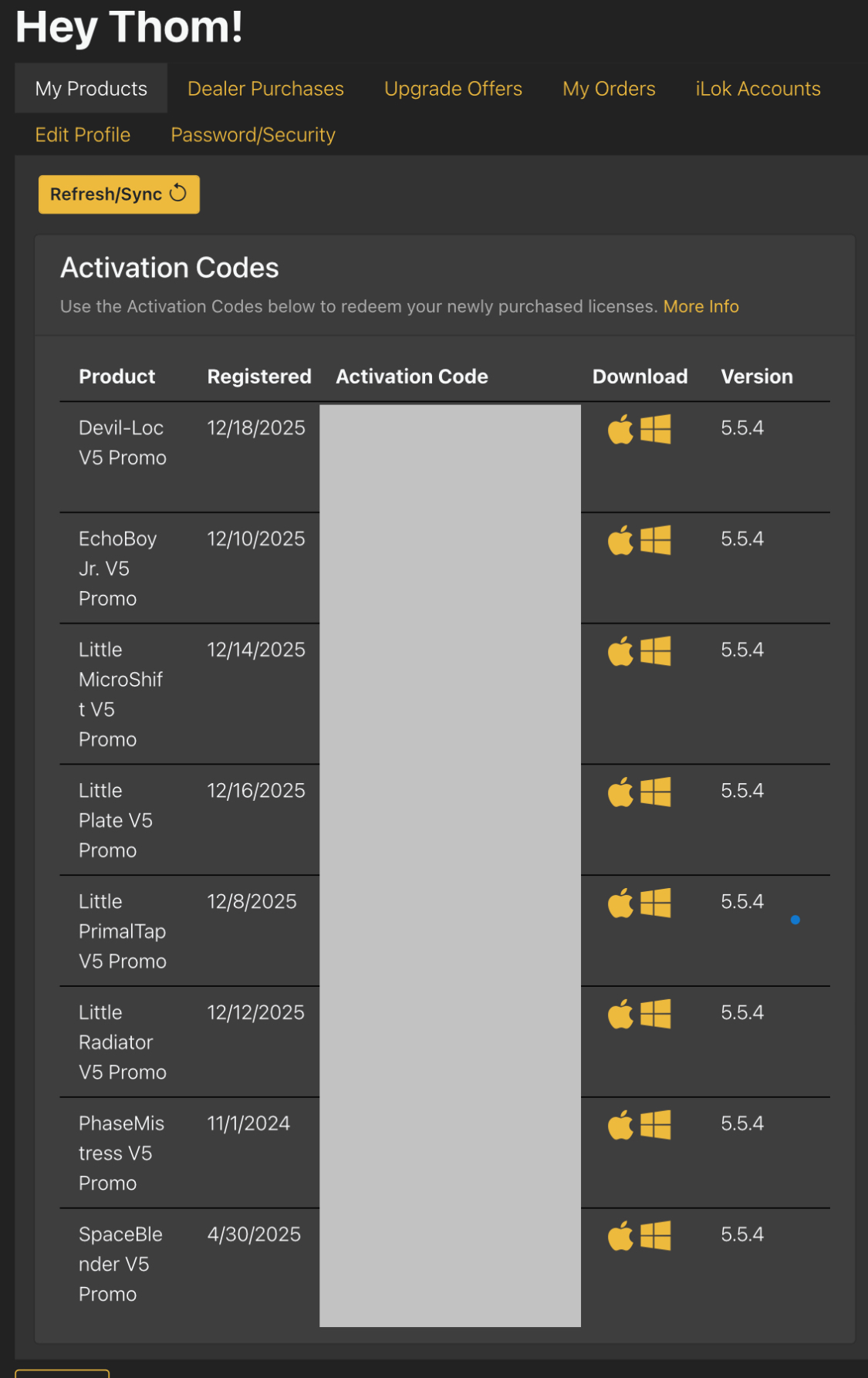Open the Password/Security tab
Screen dimensions: 868x1378
pos(253,135)
